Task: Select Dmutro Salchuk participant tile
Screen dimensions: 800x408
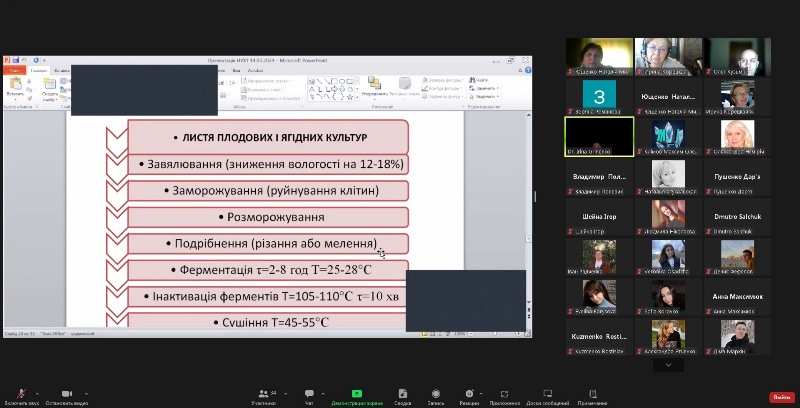Action: click(x=737, y=217)
